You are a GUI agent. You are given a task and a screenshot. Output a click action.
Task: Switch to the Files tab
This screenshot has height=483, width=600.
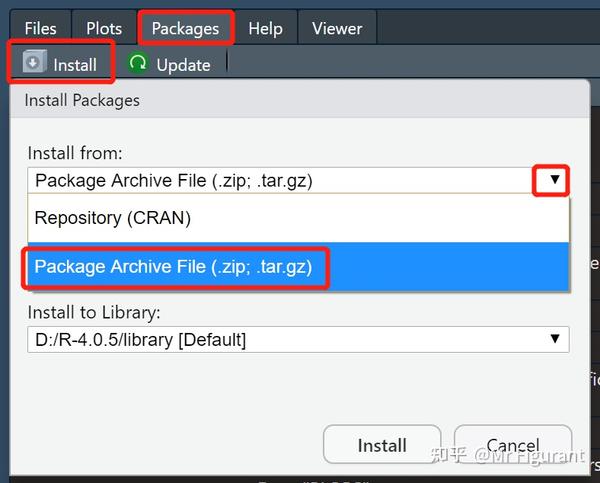click(x=41, y=28)
